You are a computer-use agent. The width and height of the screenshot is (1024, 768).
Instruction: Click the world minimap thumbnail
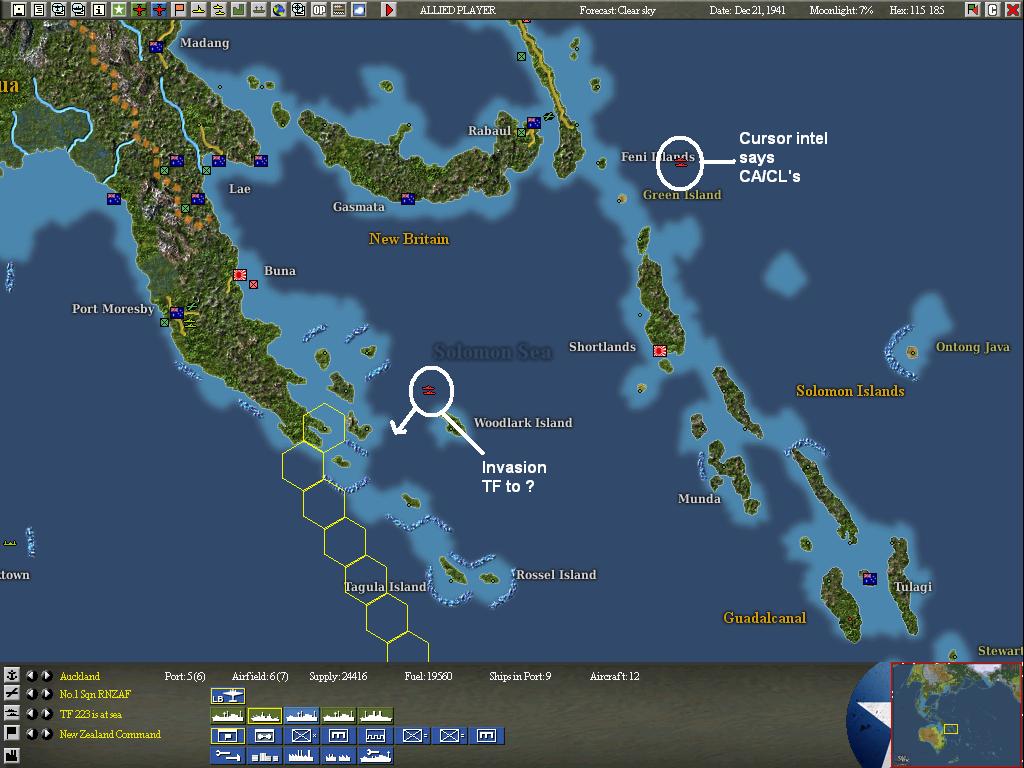(x=955, y=715)
